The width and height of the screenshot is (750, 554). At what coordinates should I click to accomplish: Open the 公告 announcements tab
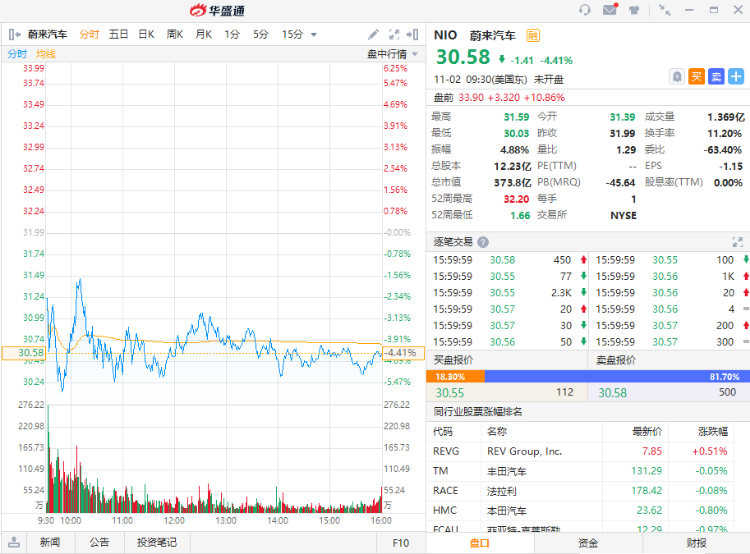[x=99, y=543]
